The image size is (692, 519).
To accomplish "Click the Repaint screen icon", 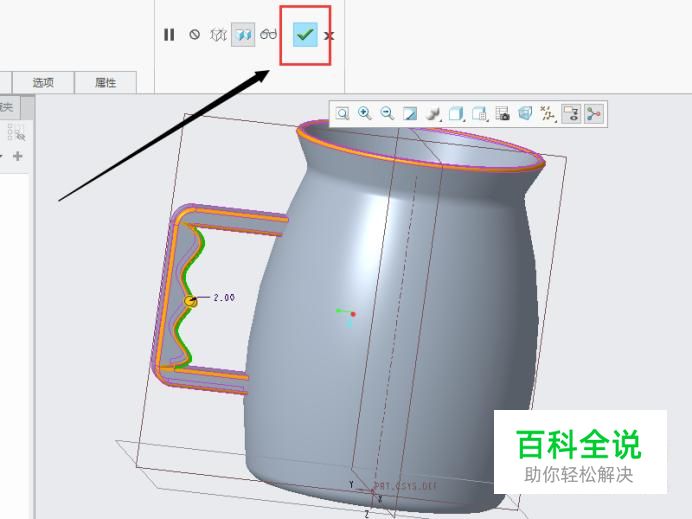I will pos(410,114).
